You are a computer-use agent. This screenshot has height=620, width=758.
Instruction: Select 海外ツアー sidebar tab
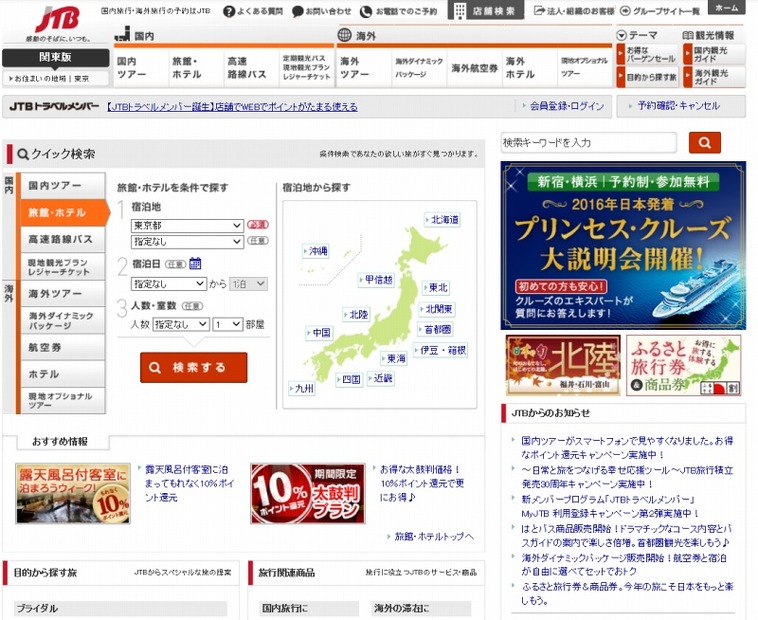point(62,294)
